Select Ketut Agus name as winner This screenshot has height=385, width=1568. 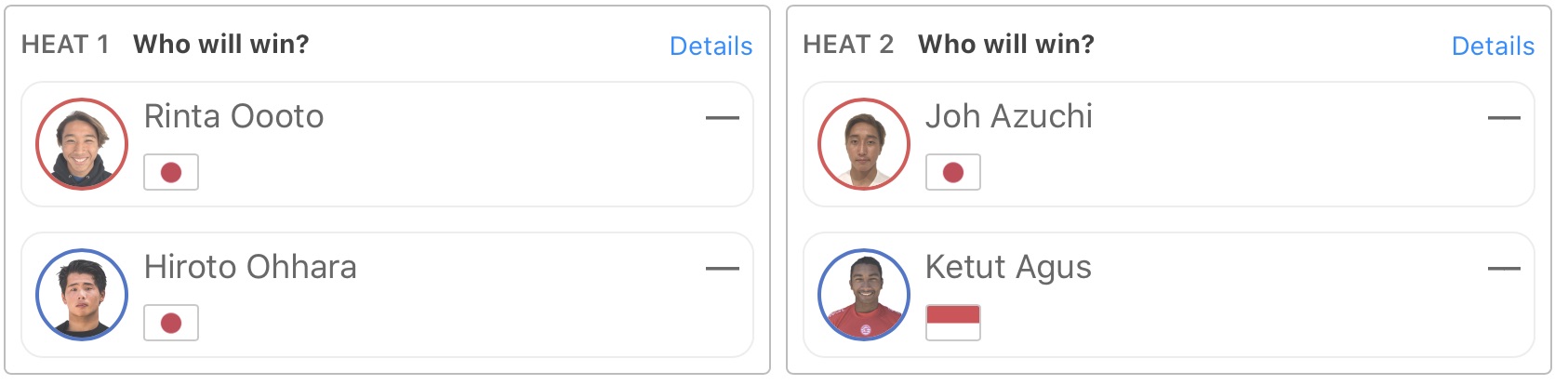tap(1008, 267)
